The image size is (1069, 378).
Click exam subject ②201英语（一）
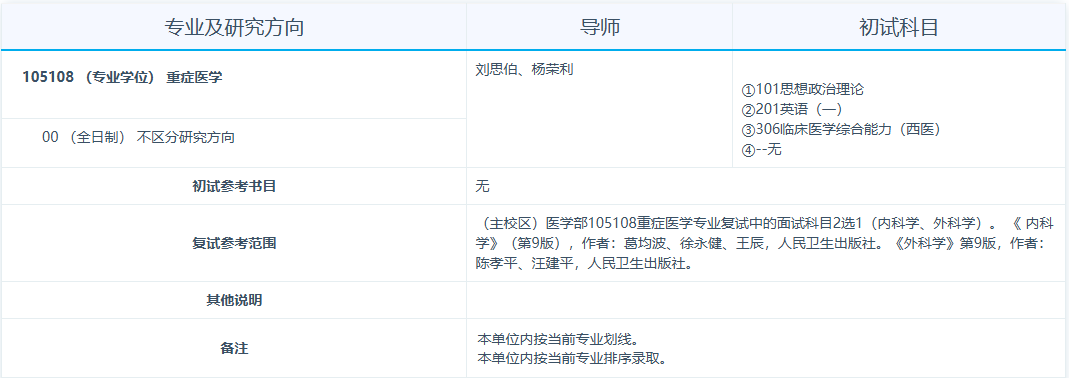[x=792, y=109]
